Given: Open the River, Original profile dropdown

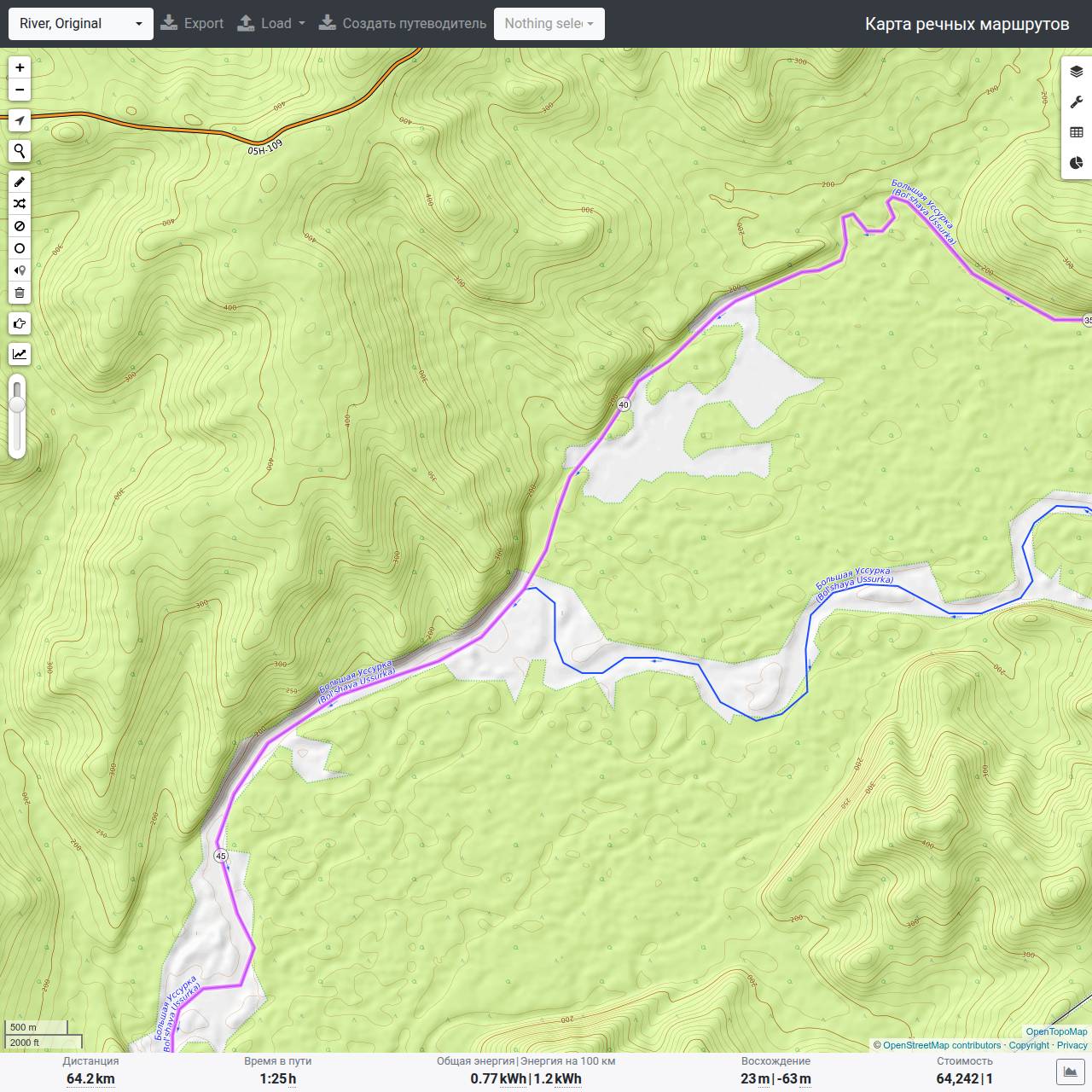Looking at the screenshot, I should (x=81, y=24).
